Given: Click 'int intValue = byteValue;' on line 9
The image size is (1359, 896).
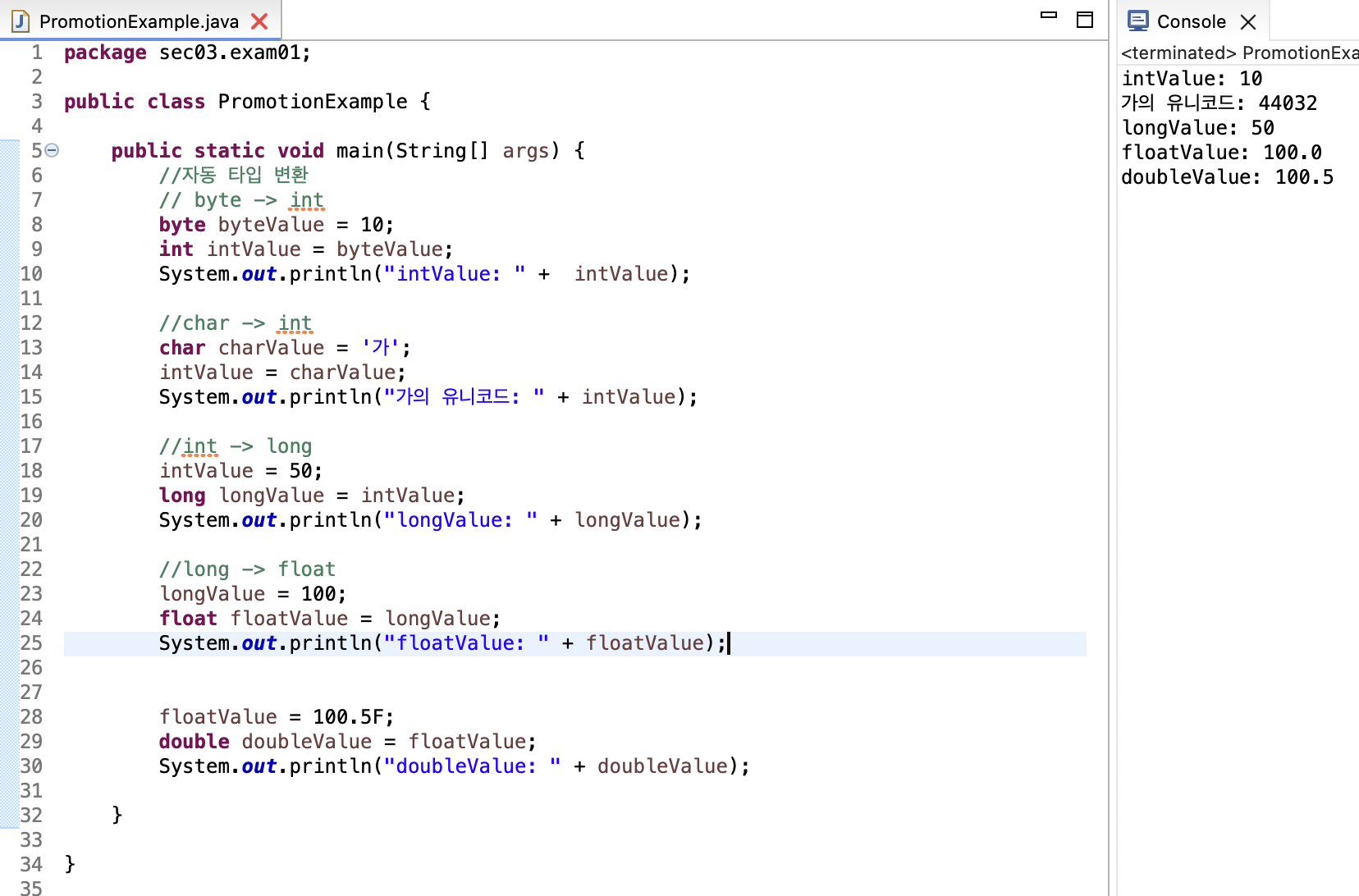Looking at the screenshot, I should coord(306,249).
